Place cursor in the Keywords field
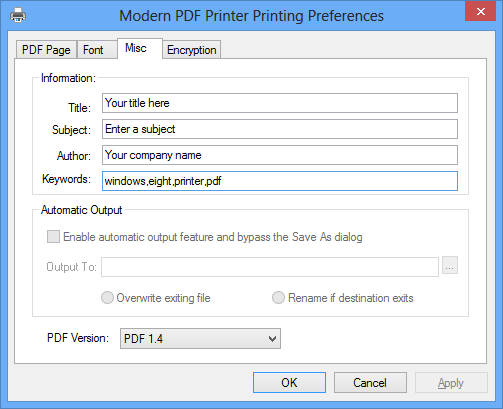 coord(280,181)
